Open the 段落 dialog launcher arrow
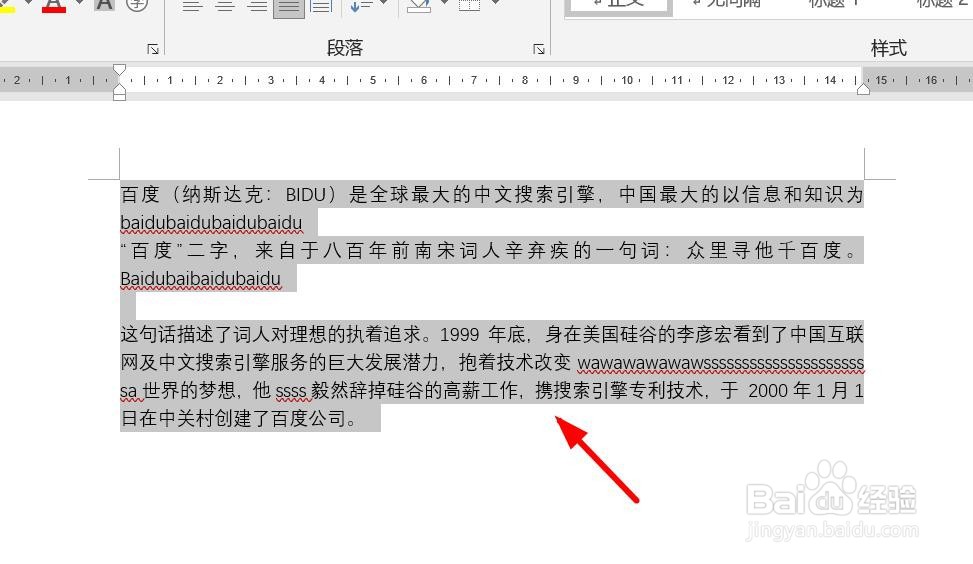Image resolution: width=973 pixels, height=564 pixels. pyautogui.click(x=539, y=49)
